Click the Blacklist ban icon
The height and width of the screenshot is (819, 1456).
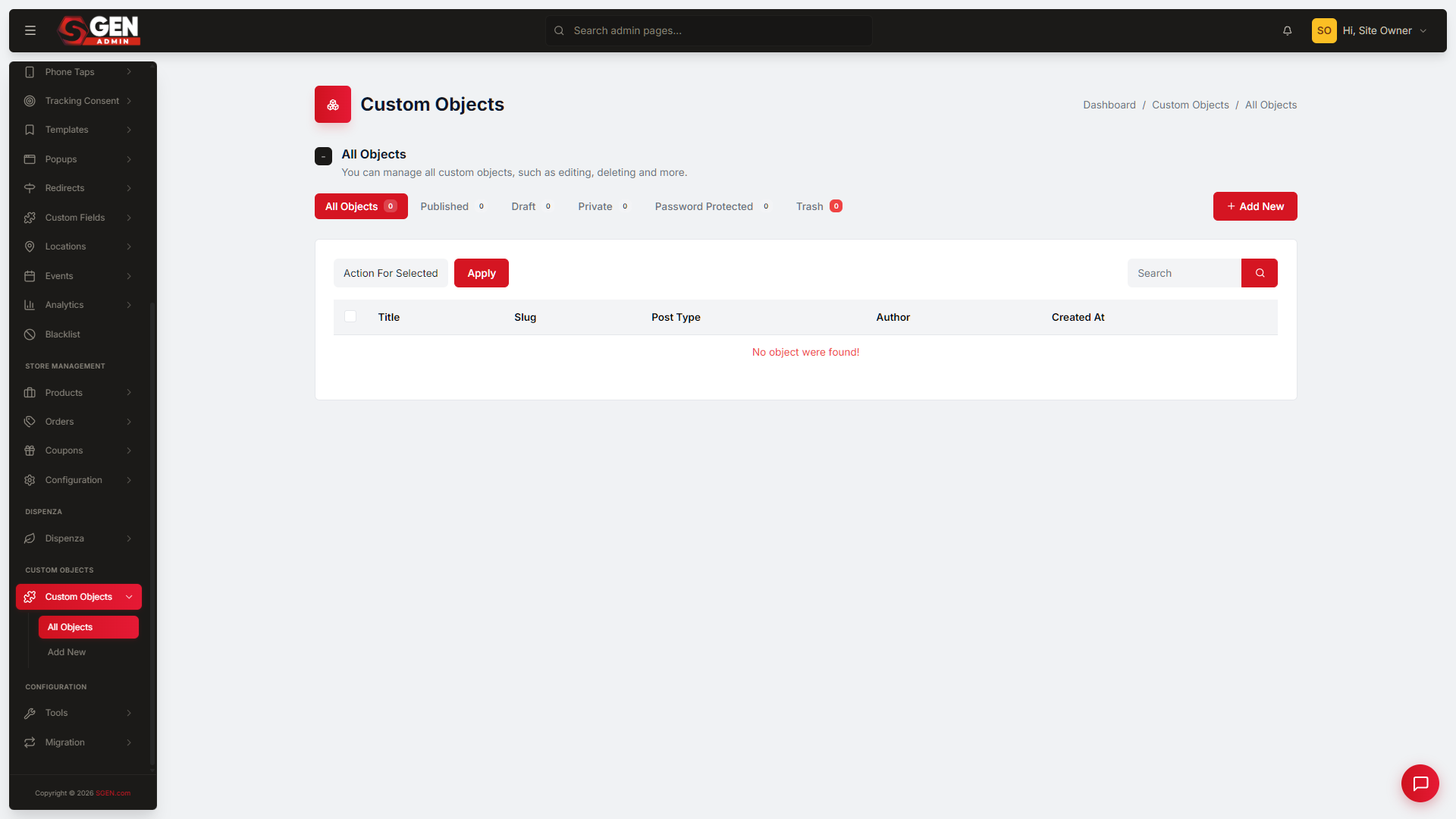coord(30,334)
